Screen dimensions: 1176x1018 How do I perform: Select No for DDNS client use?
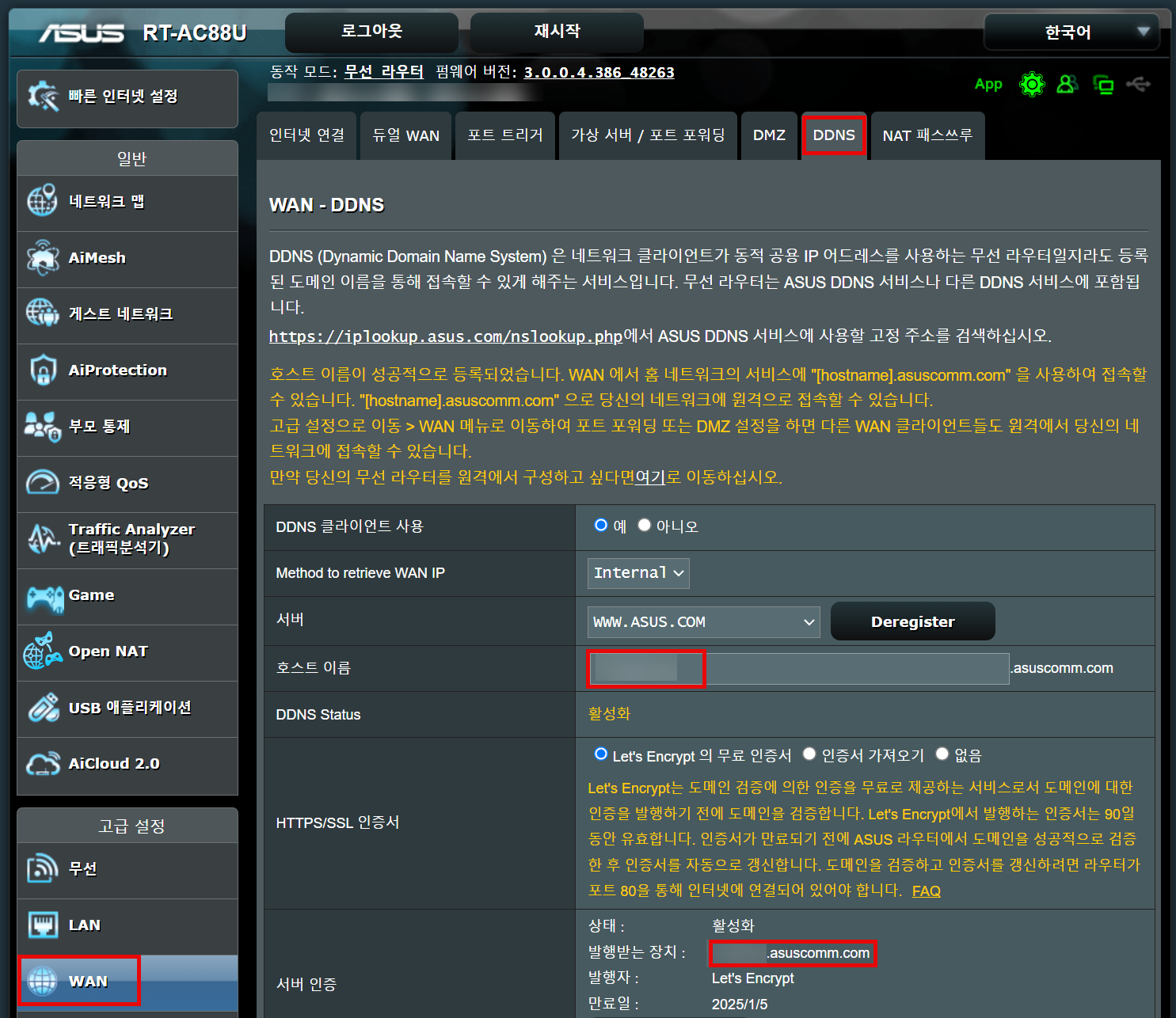tap(645, 525)
